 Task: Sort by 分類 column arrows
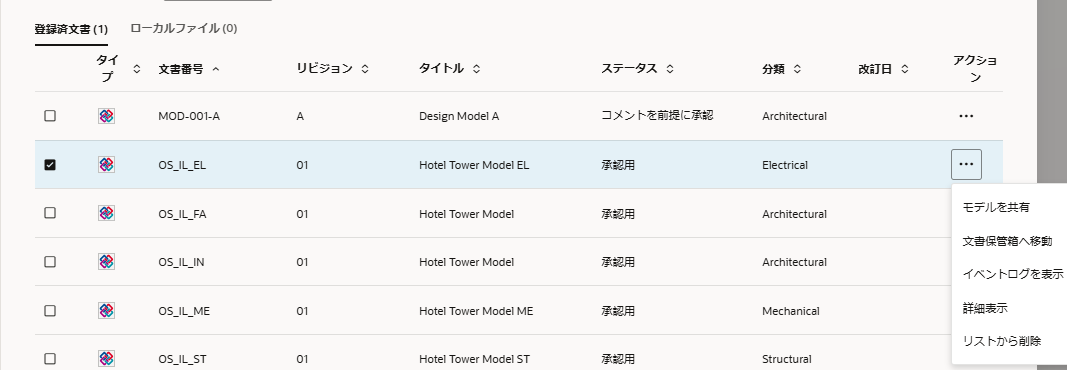pyautogui.click(x=797, y=69)
